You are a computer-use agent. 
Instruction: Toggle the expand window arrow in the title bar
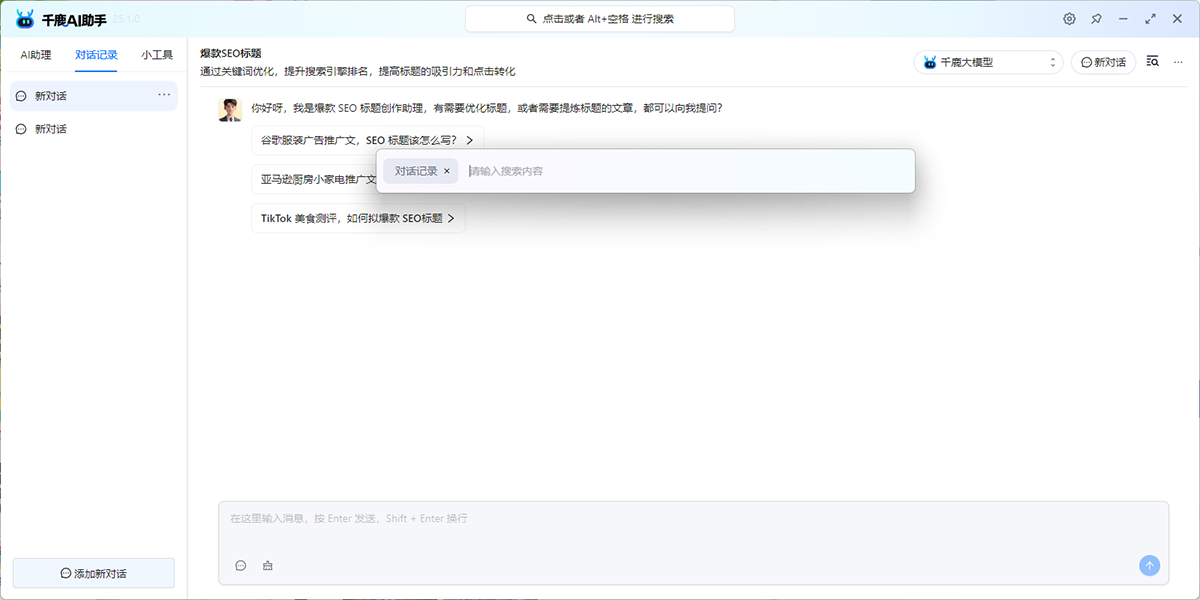coord(1150,18)
